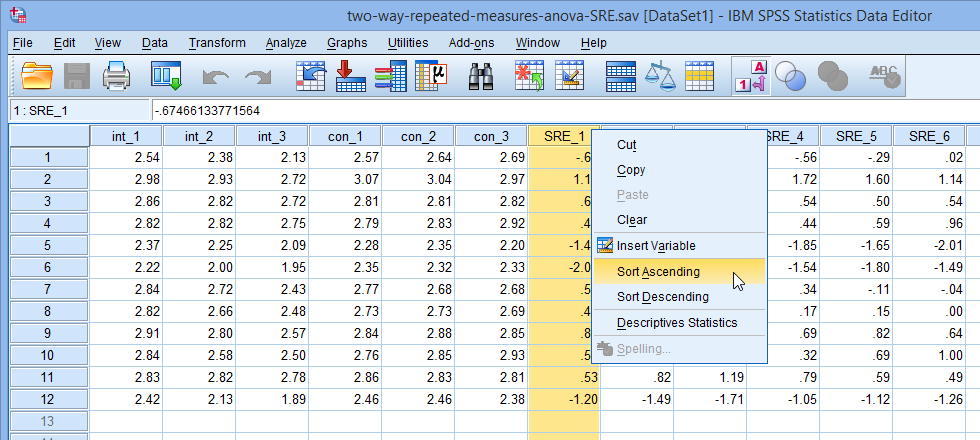980x440 pixels.
Task: Click the con_1 cell with value 3.07
Action: click(345, 179)
